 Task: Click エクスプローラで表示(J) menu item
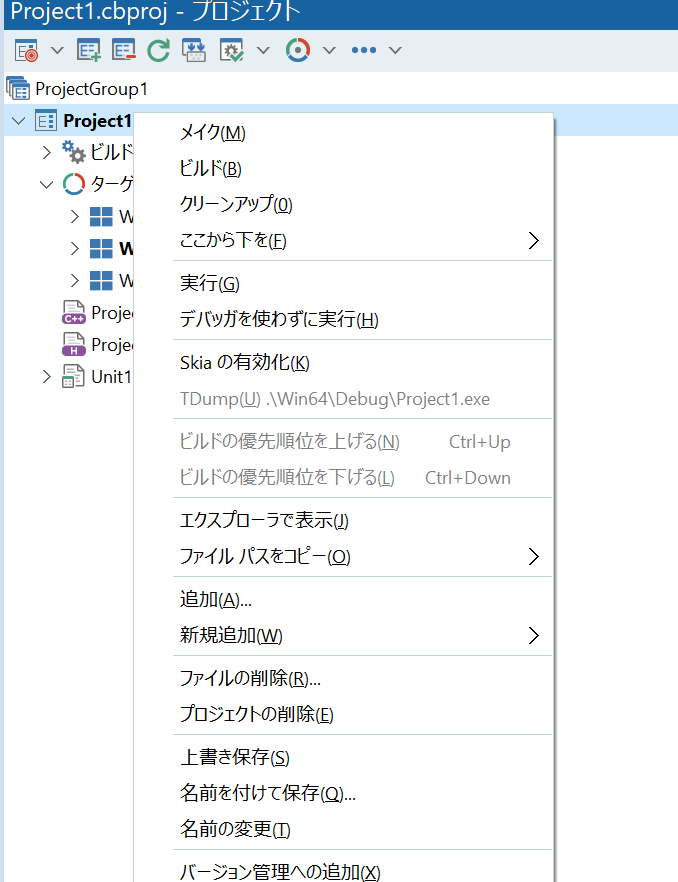(x=264, y=520)
